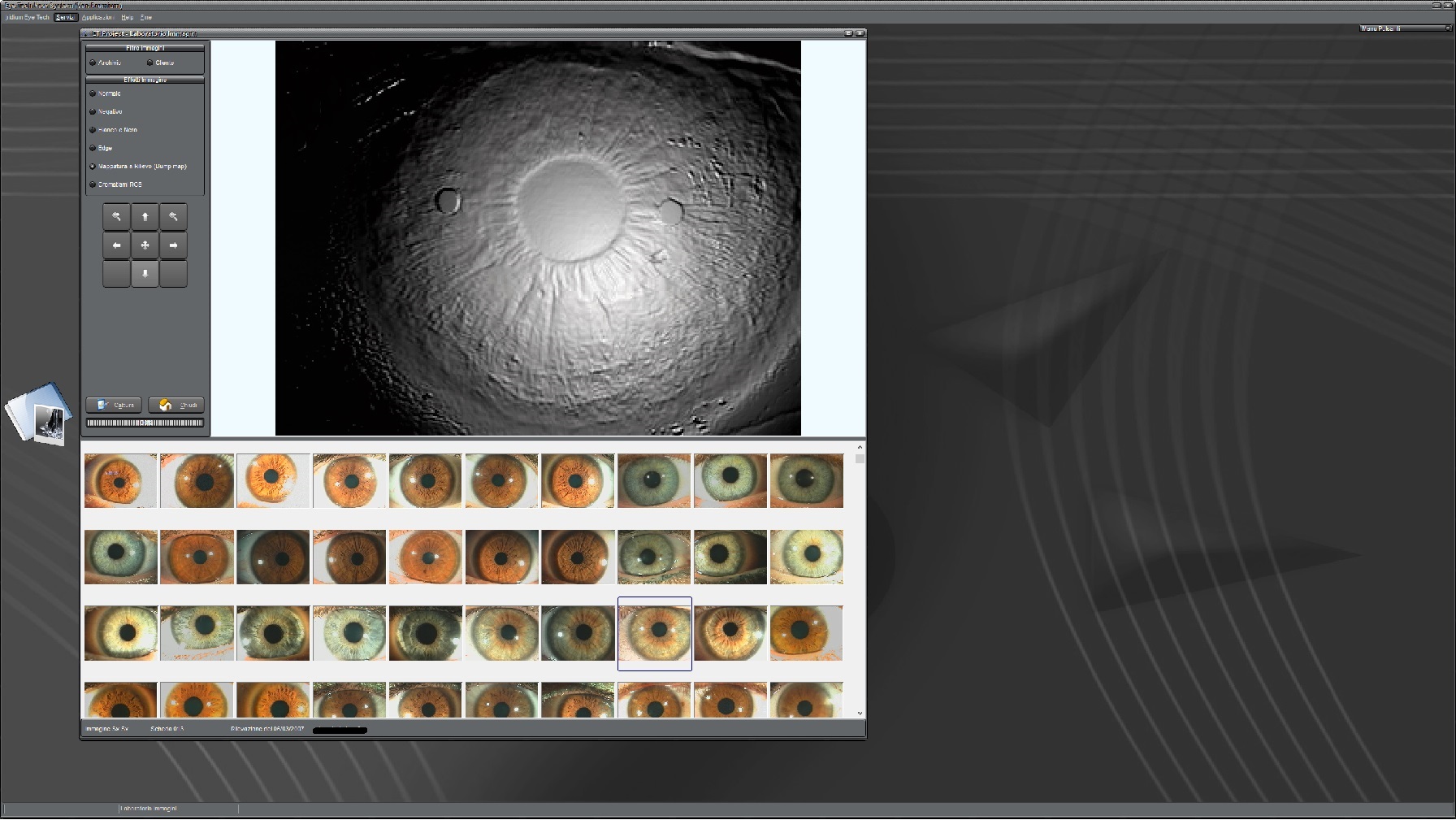Select the first yellow-green iris in third row
The image size is (1456, 820).
pyautogui.click(x=121, y=633)
